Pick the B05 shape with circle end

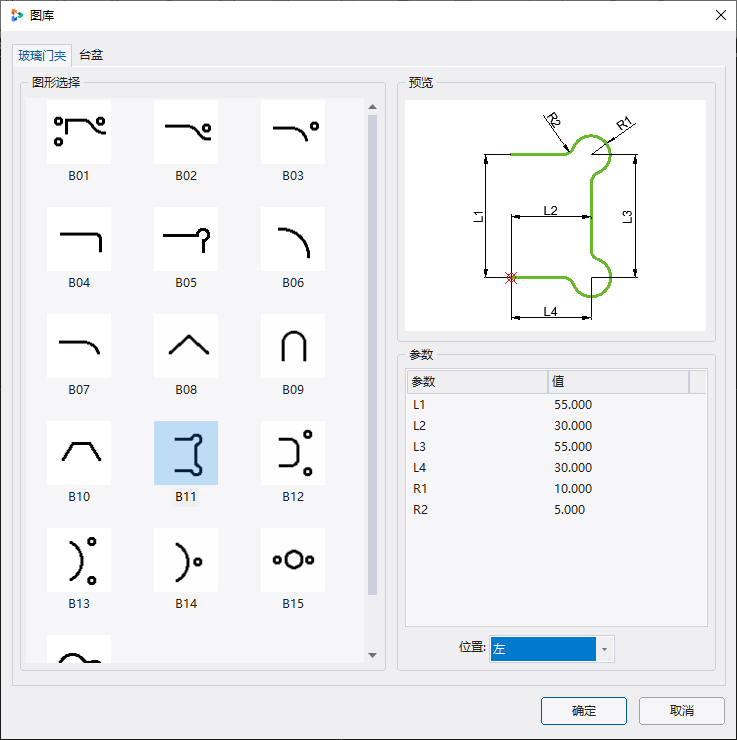pyautogui.click(x=186, y=239)
